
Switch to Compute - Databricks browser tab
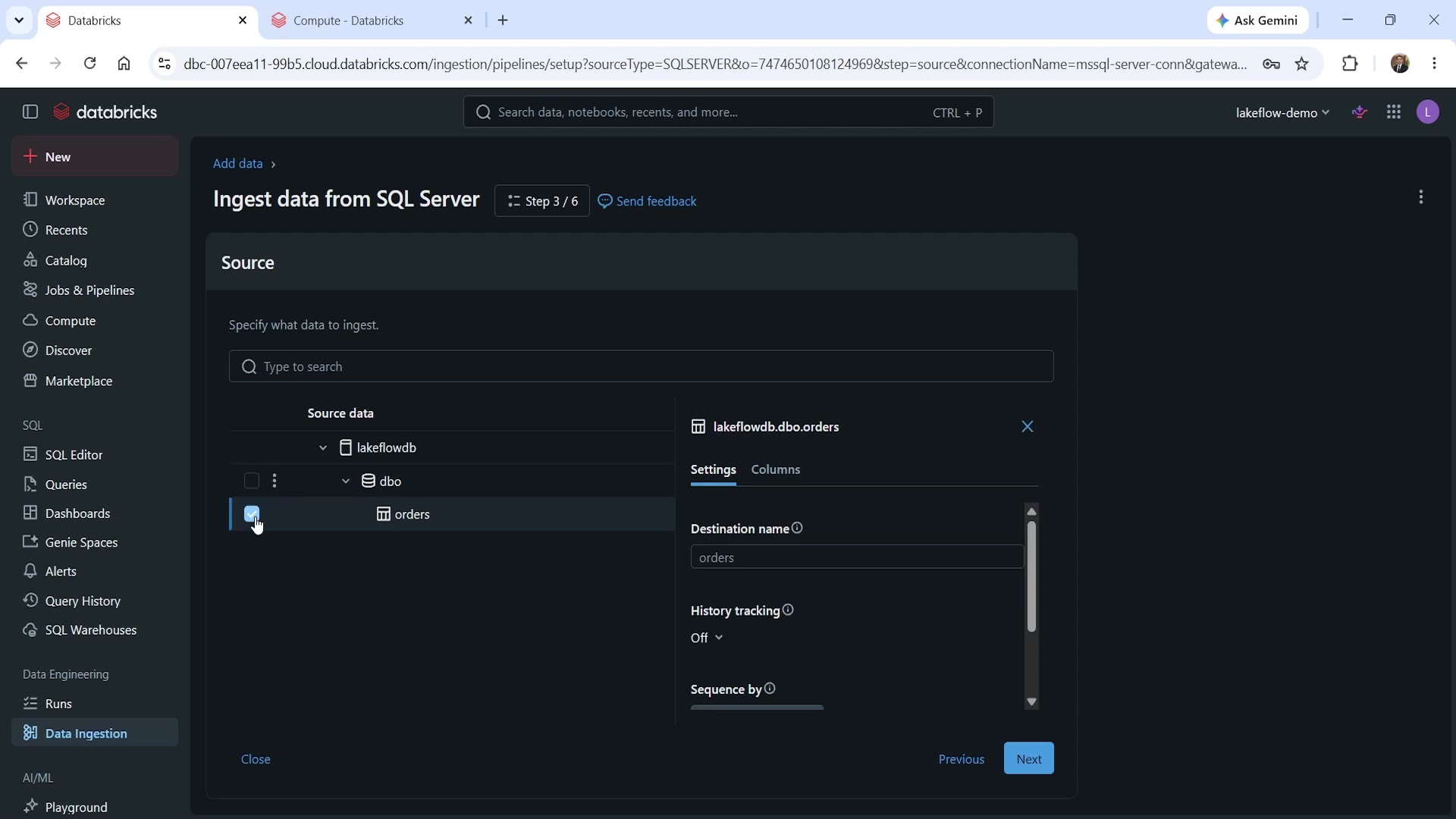pyautogui.click(x=372, y=20)
